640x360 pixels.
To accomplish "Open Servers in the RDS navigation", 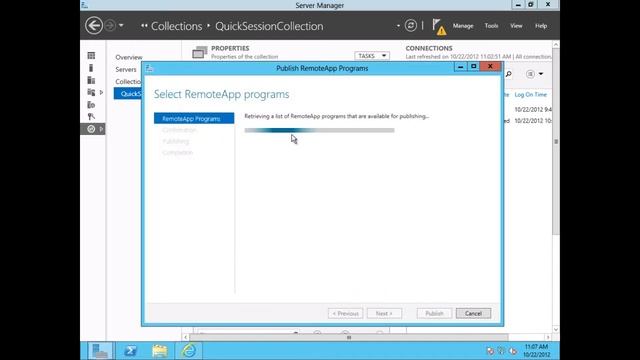I will coord(126,69).
